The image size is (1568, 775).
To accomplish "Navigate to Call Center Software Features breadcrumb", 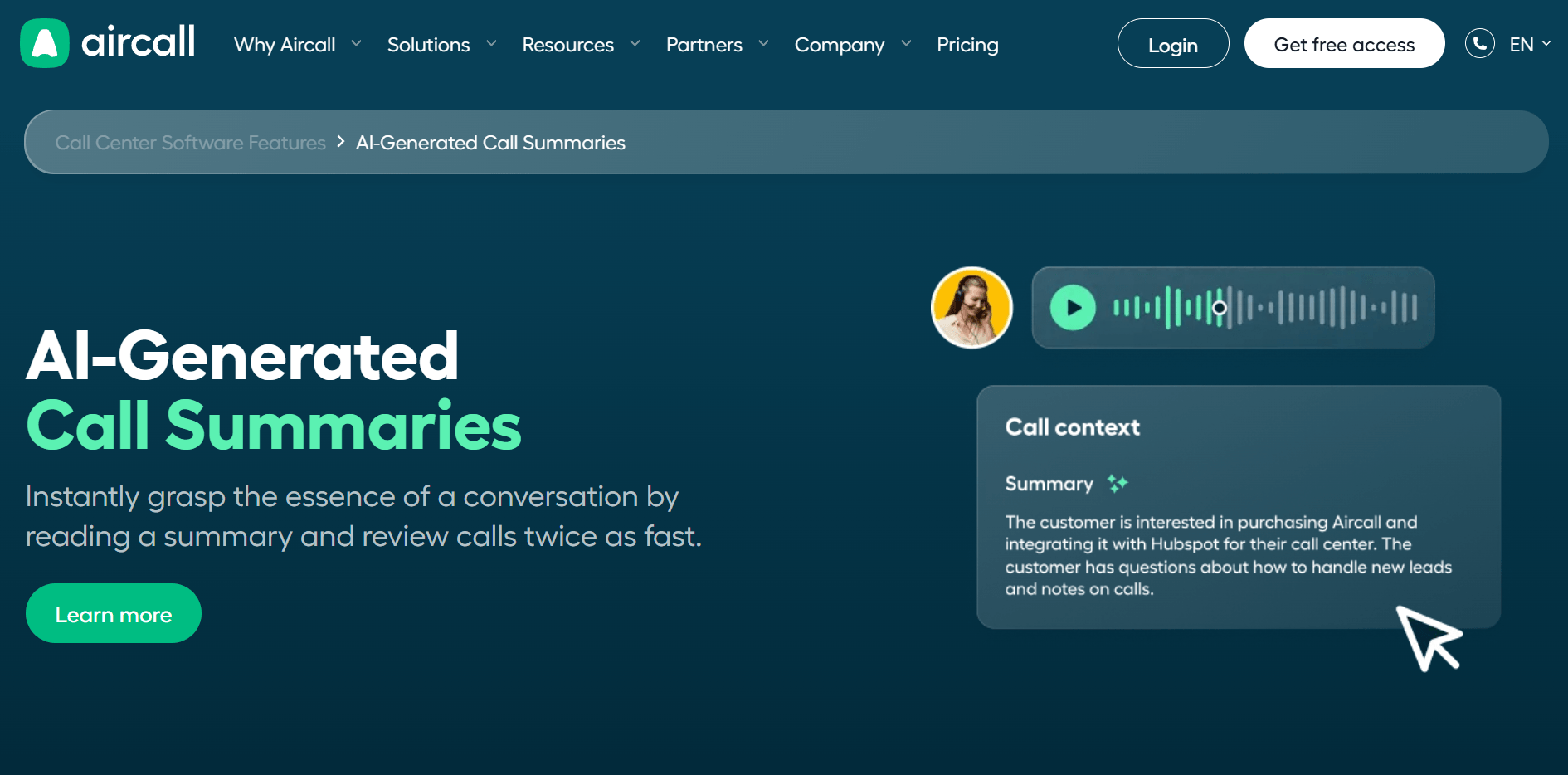I will pos(190,142).
